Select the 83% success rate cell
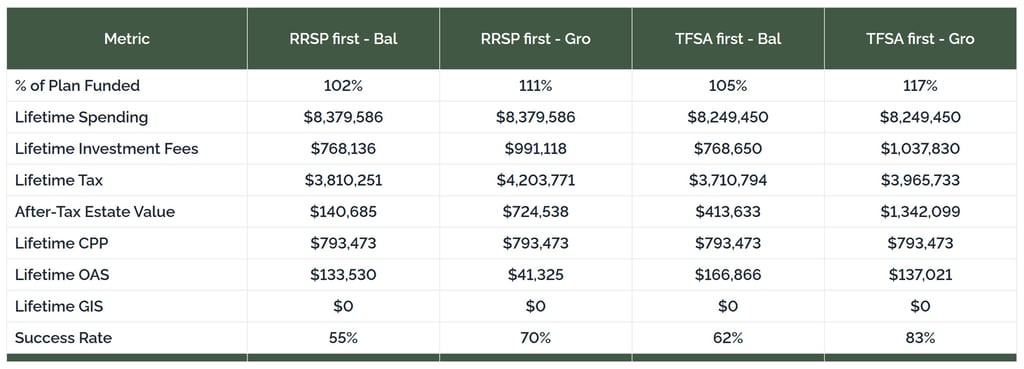Viewport: 1024px width, 369px height. pyautogui.click(x=920, y=338)
